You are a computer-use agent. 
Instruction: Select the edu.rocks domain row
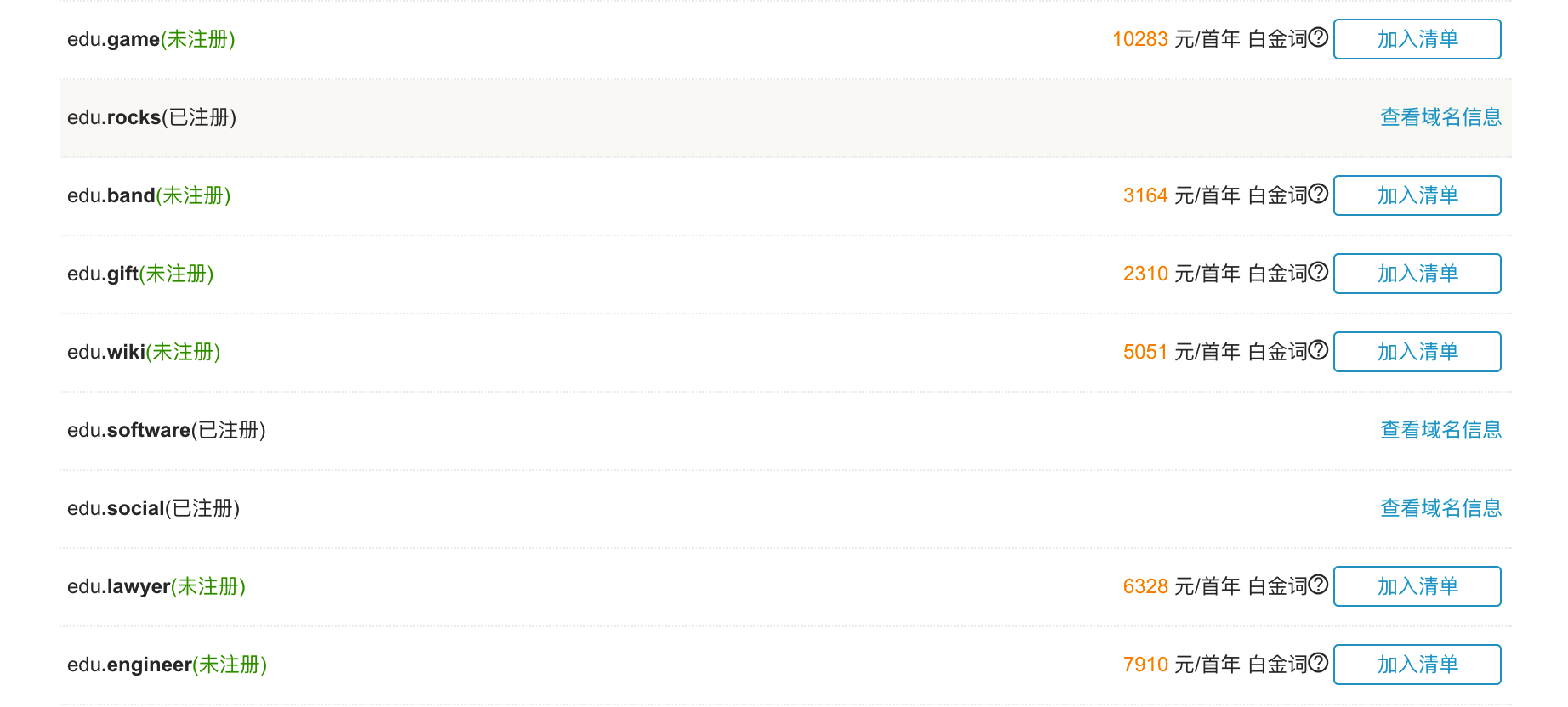point(785,117)
